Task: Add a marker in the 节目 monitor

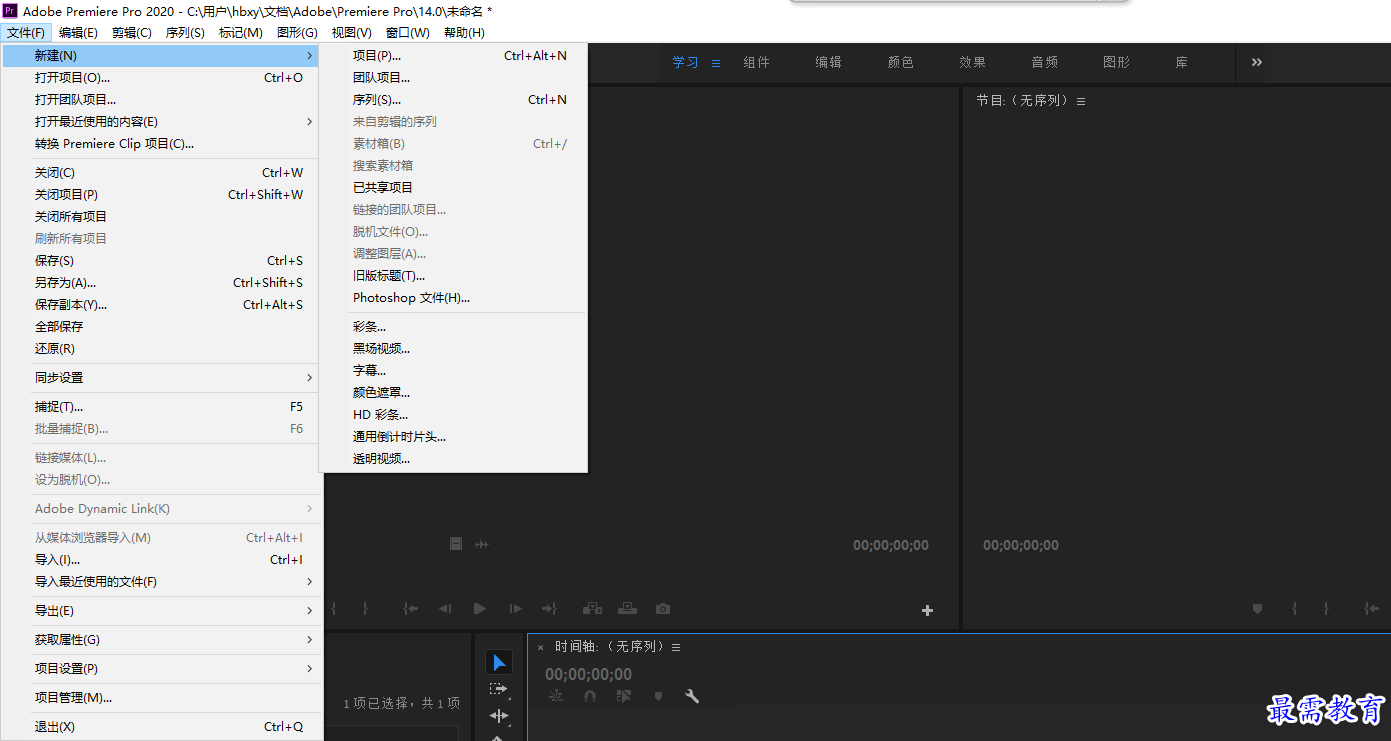Action: click(1258, 608)
